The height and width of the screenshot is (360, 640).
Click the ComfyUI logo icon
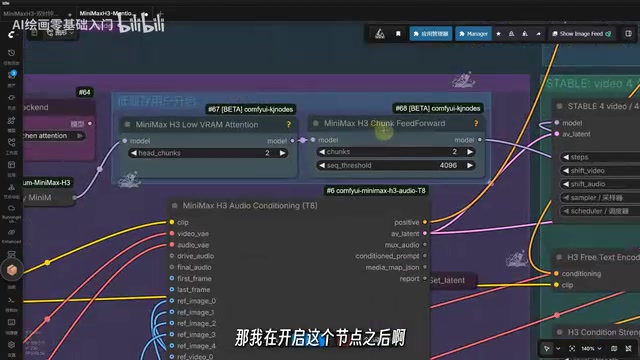coord(11,35)
